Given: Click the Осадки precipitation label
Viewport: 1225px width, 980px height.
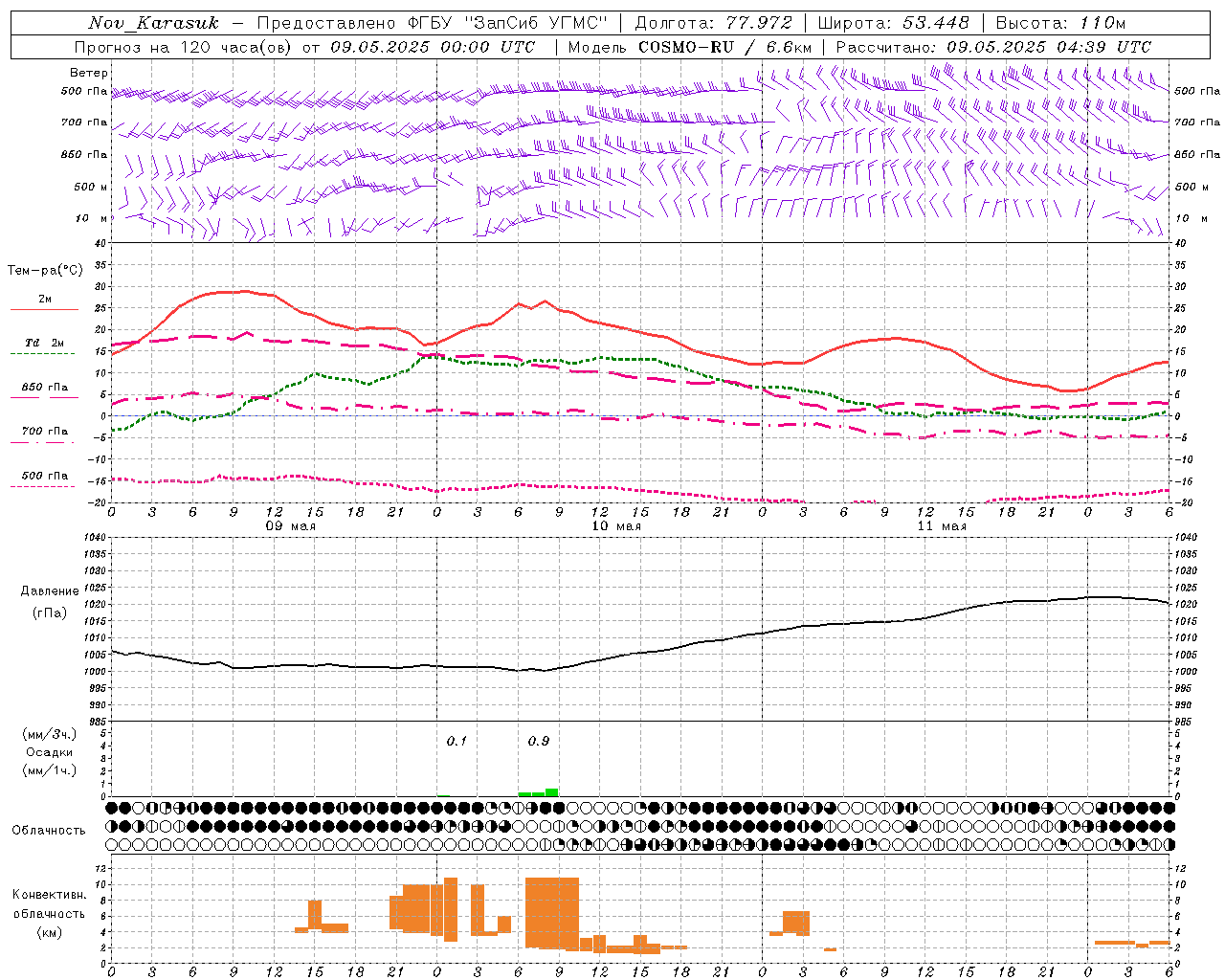Looking at the screenshot, I should pyautogui.click(x=49, y=752).
